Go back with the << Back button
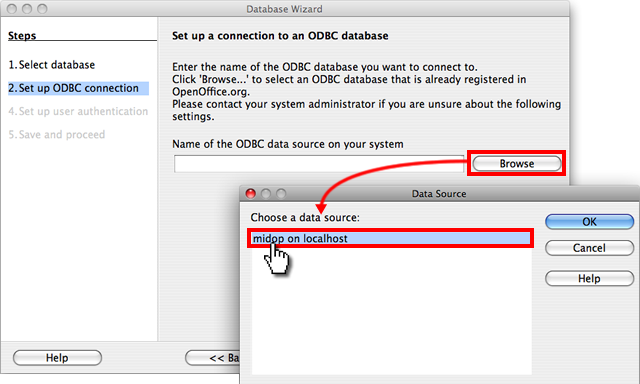Screen dimensions: 640x384 [213, 358]
